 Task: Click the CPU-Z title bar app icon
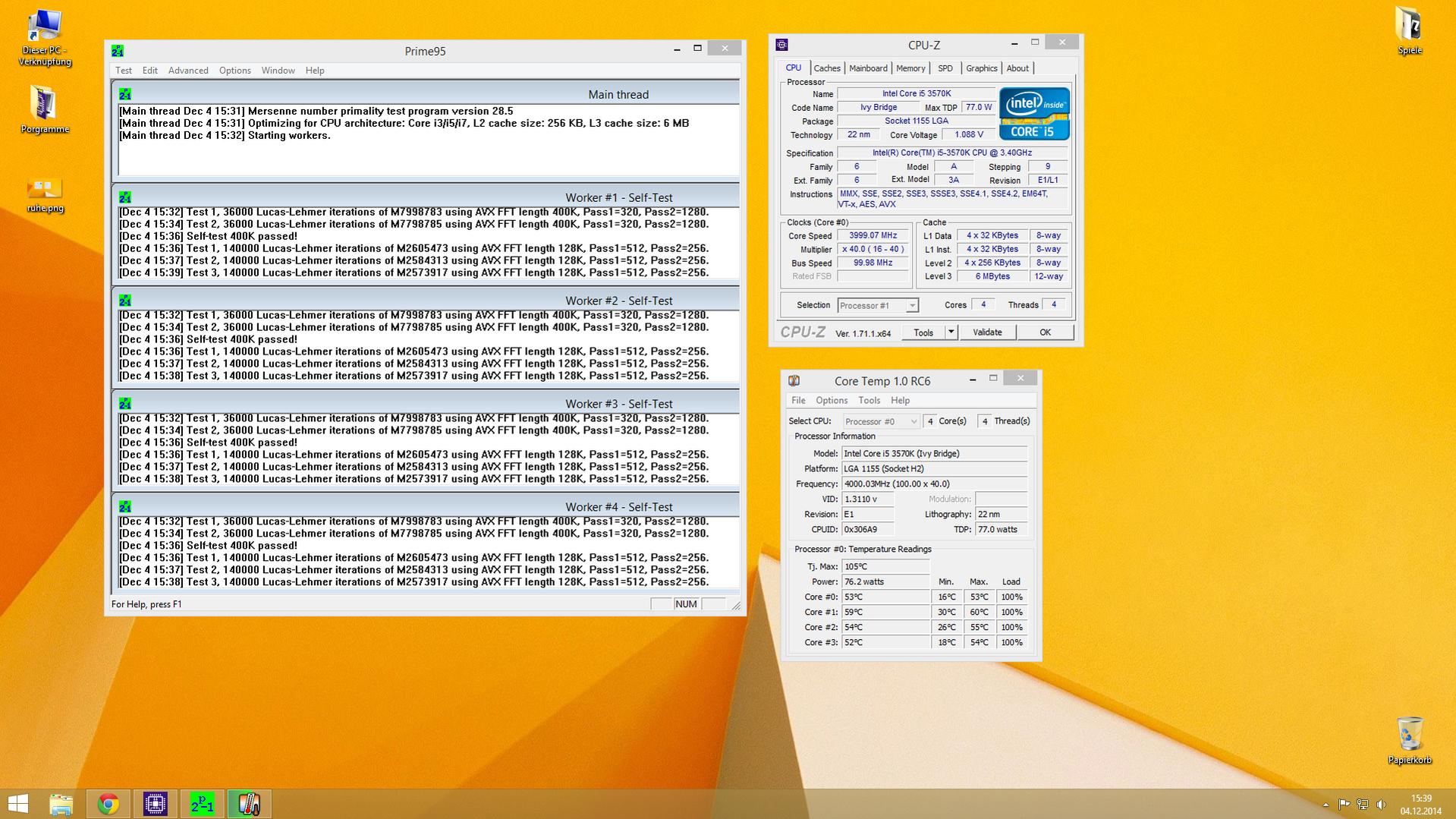[782, 45]
